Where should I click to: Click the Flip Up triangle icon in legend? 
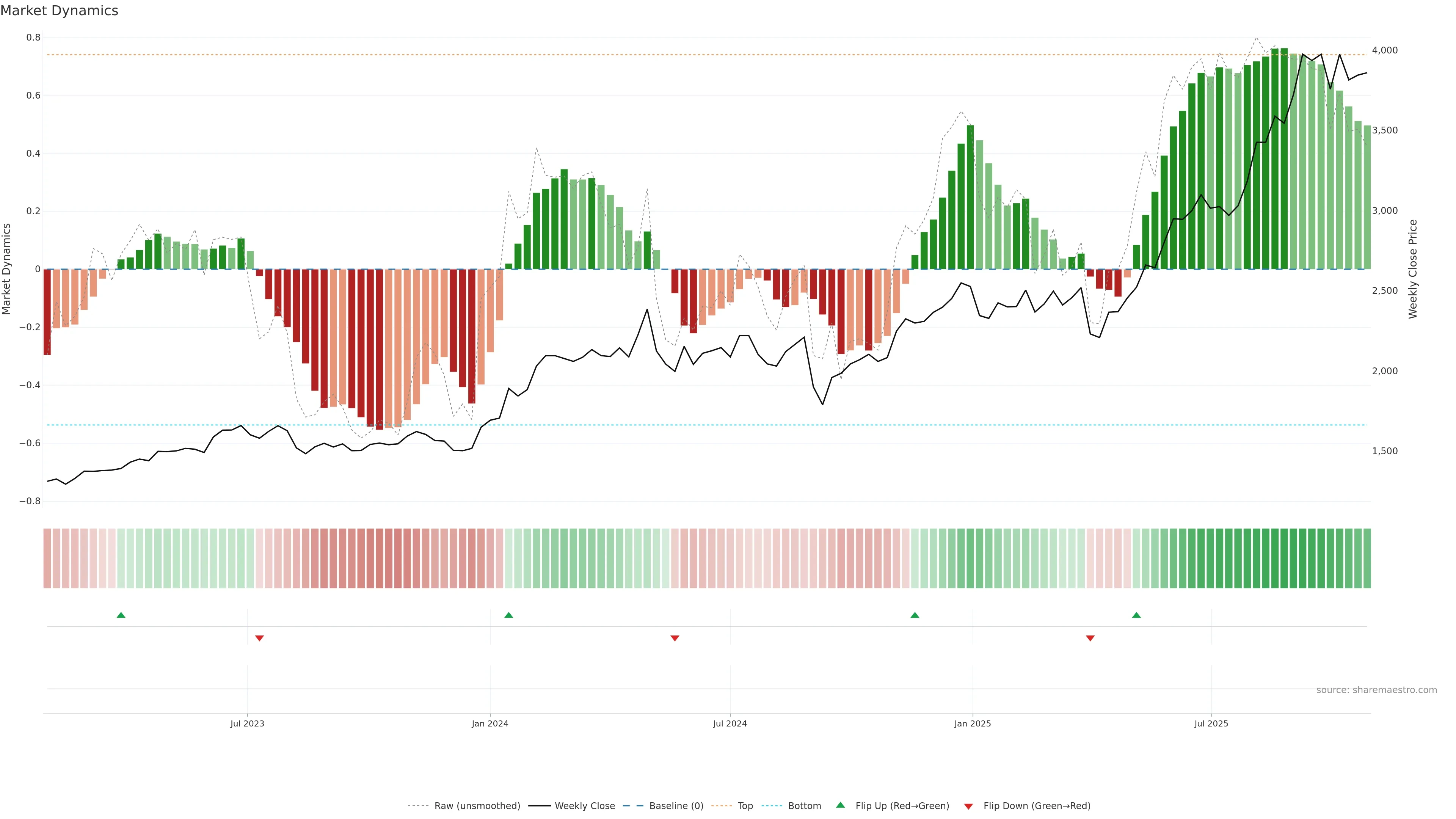pyautogui.click(x=841, y=805)
